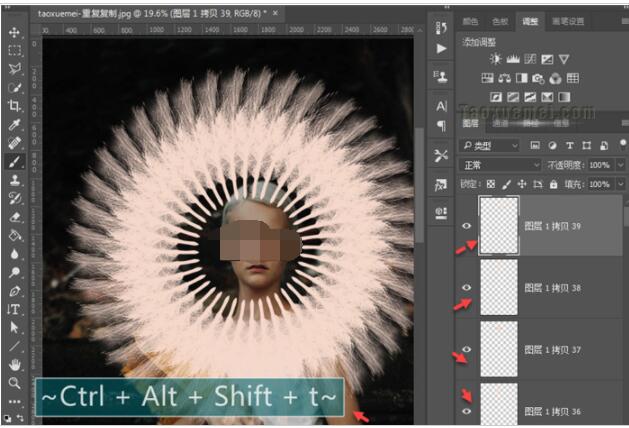Add a Photo Filter adjustment
This screenshot has height=428, width=629.
(538, 79)
